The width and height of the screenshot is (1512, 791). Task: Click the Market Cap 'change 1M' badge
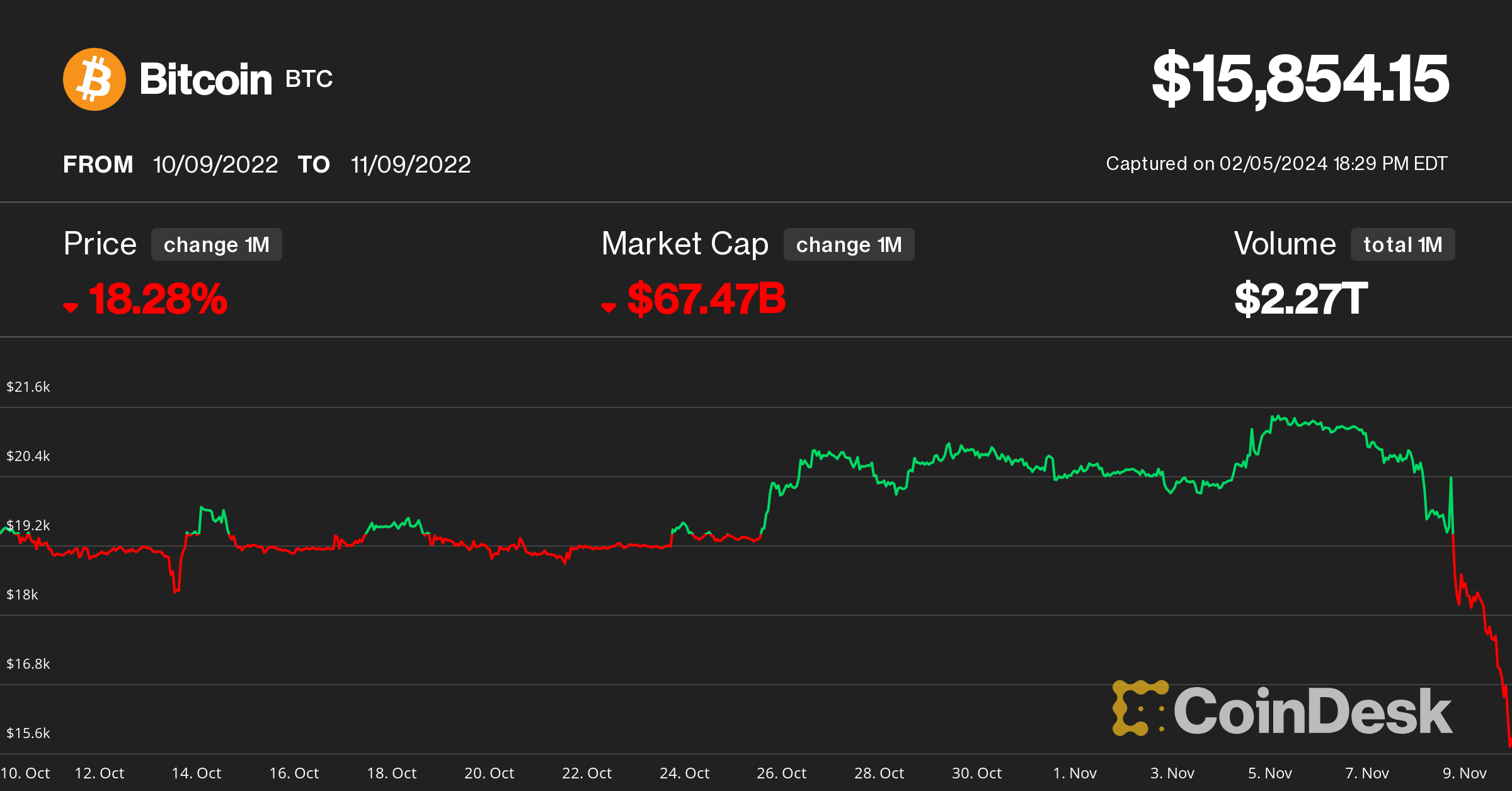tap(849, 244)
